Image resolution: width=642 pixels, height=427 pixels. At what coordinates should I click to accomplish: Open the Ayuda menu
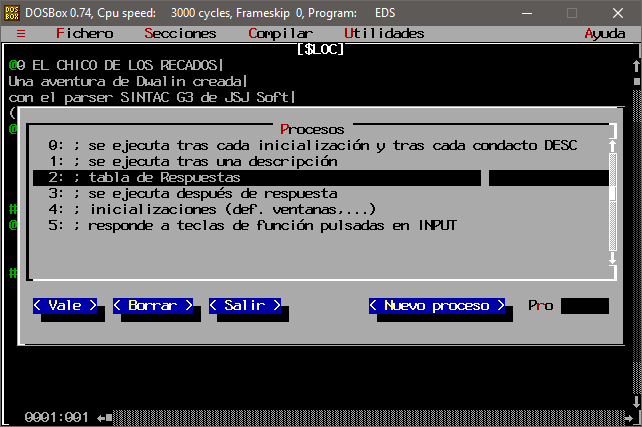pos(605,34)
